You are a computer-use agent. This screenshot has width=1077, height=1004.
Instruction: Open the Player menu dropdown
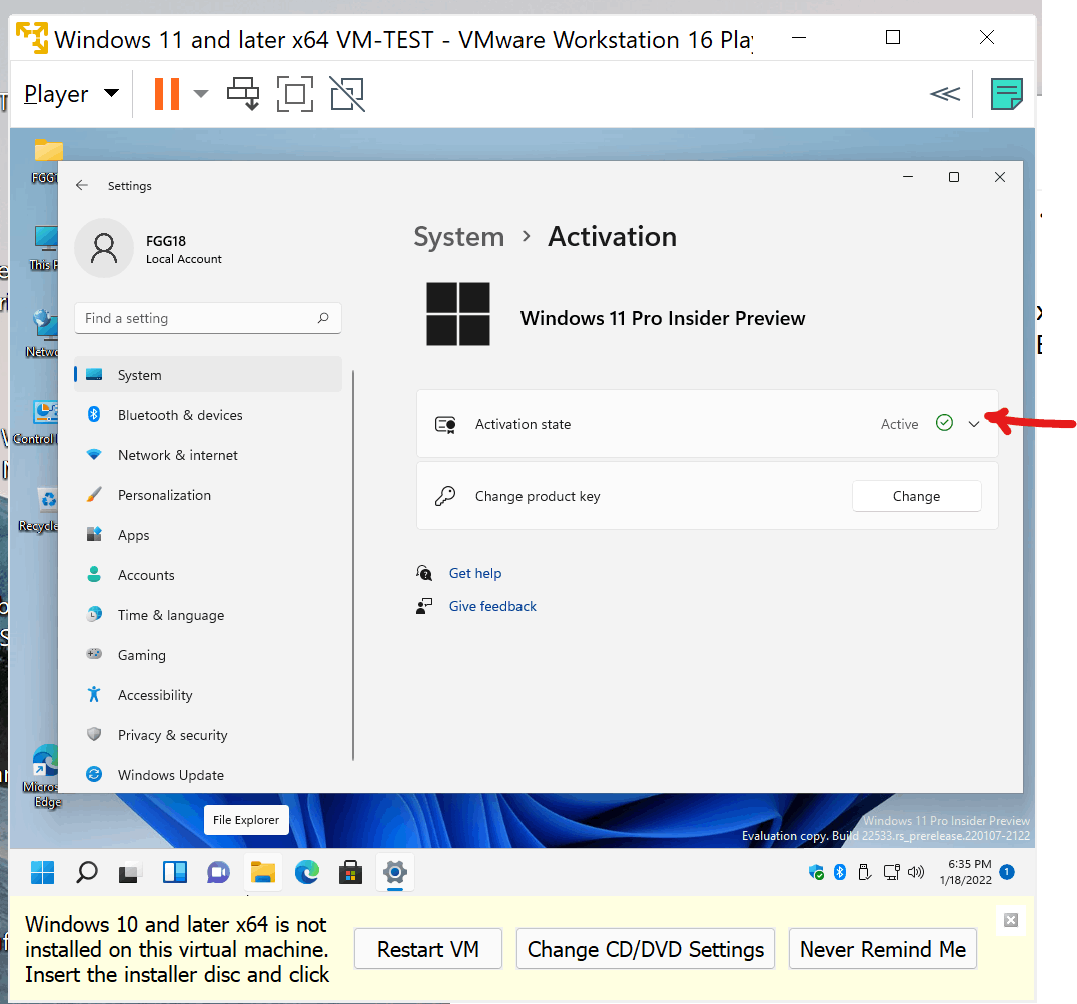(71, 94)
